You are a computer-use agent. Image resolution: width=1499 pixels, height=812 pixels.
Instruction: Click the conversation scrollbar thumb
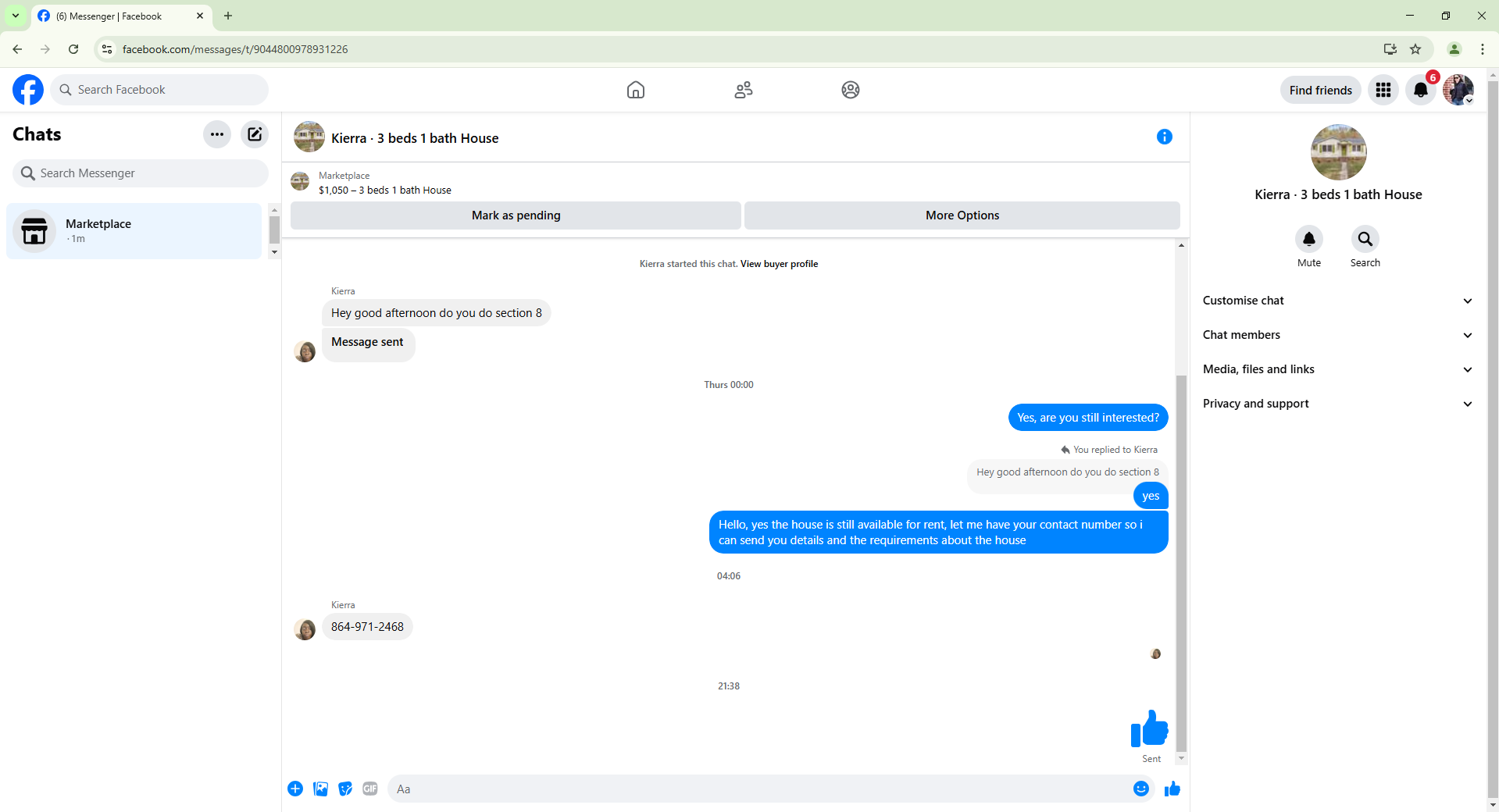click(x=1181, y=562)
